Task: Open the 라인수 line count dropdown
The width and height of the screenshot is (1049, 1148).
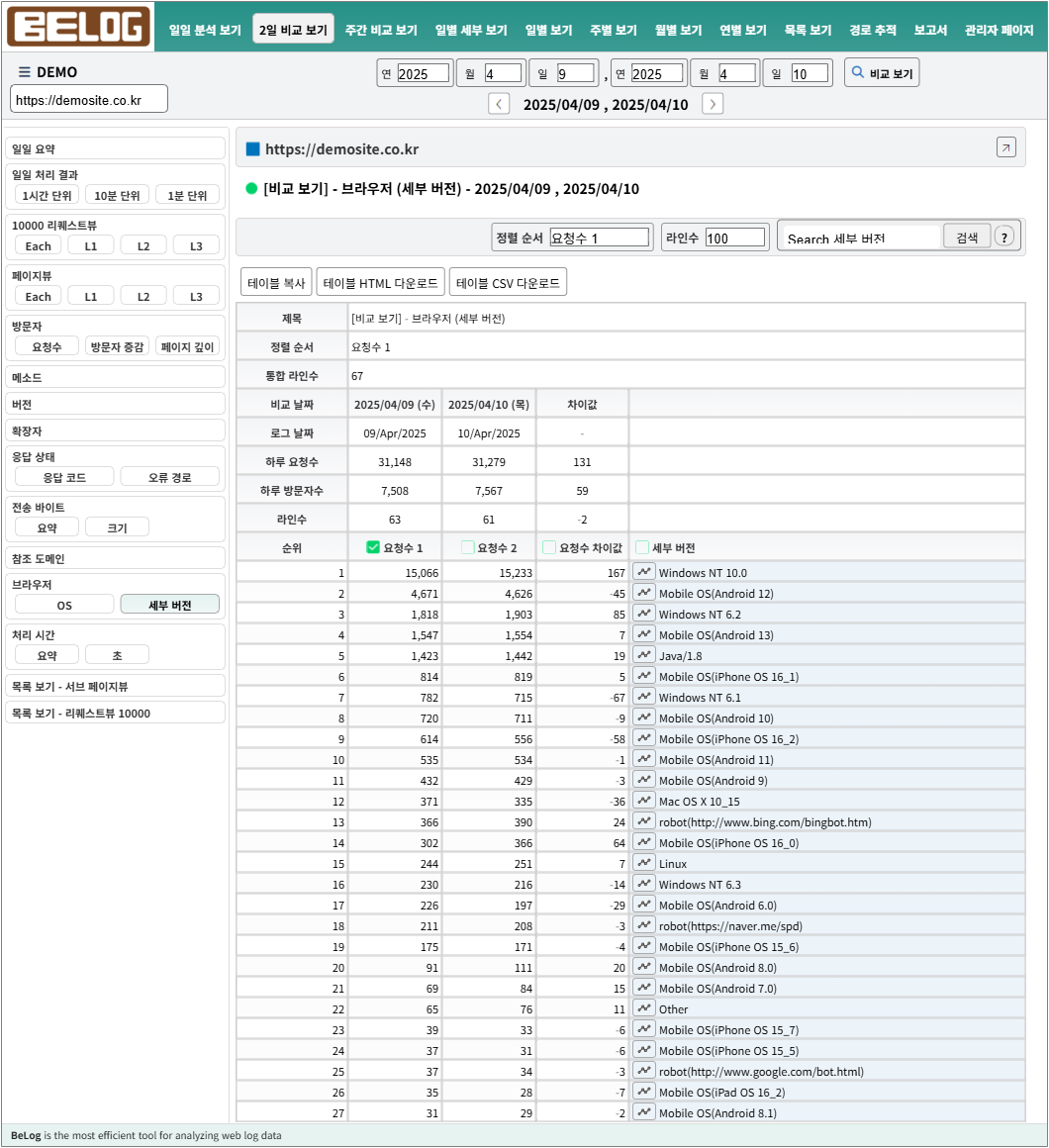Action: pyautogui.click(x=735, y=238)
